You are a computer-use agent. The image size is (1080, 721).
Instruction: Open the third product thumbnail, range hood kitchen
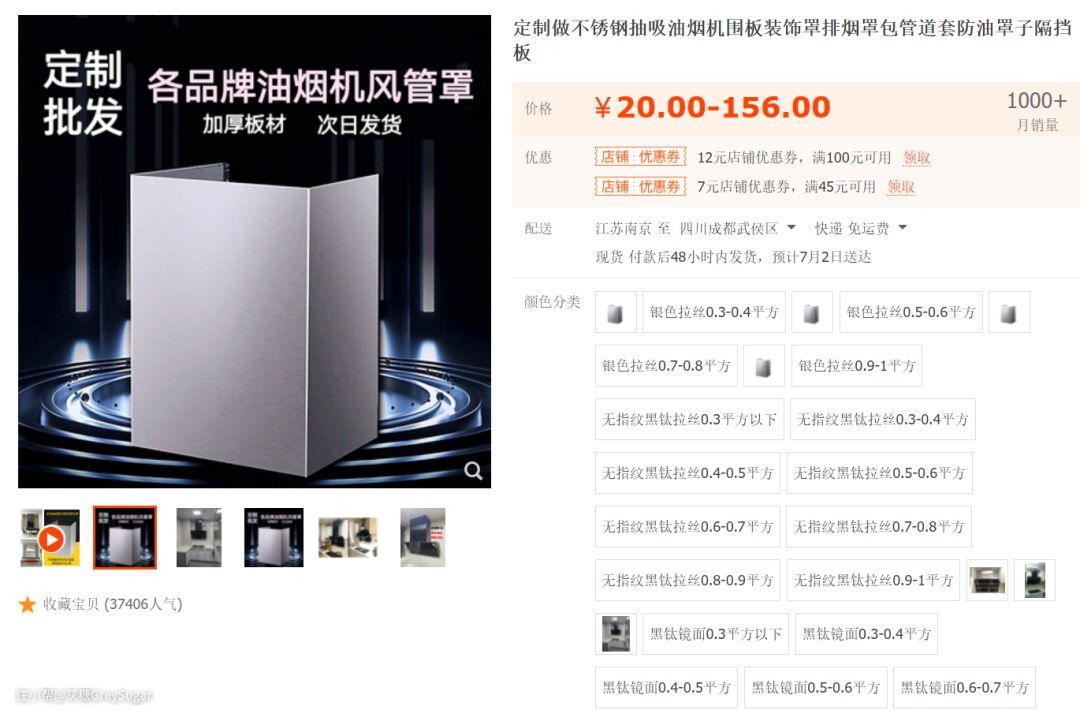199,538
